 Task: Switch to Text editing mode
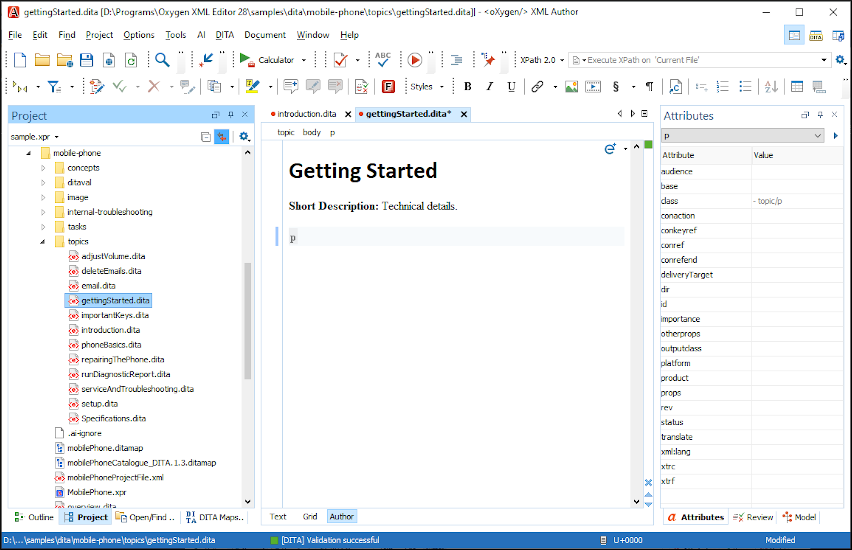278,517
